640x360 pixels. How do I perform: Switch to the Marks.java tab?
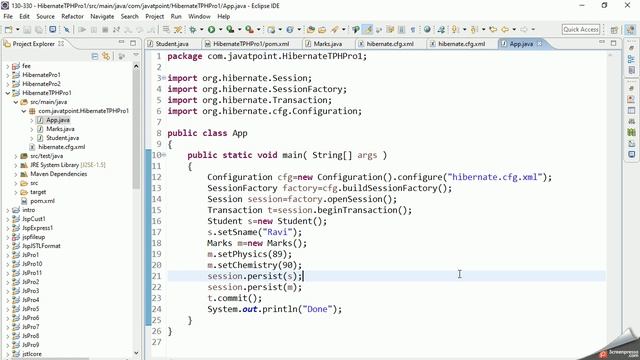tap(327, 44)
